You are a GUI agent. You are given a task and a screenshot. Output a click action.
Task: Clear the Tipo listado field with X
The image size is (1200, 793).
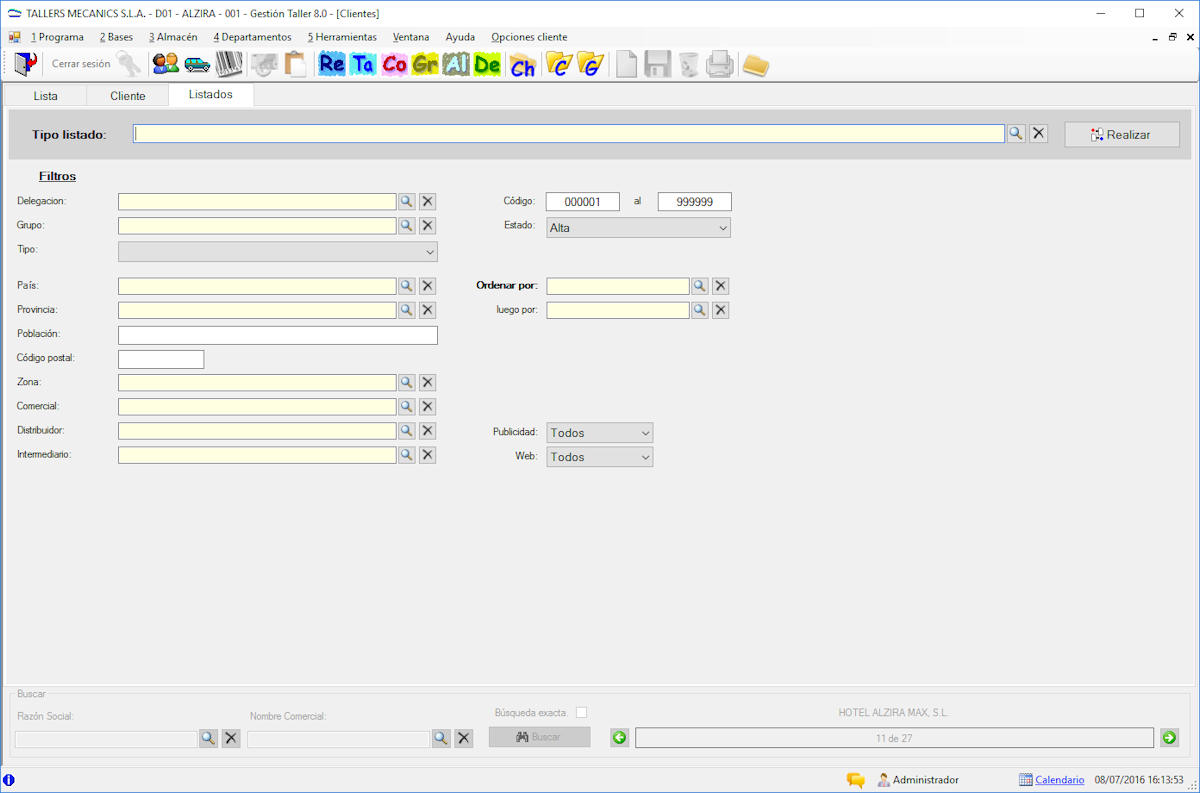click(1039, 134)
